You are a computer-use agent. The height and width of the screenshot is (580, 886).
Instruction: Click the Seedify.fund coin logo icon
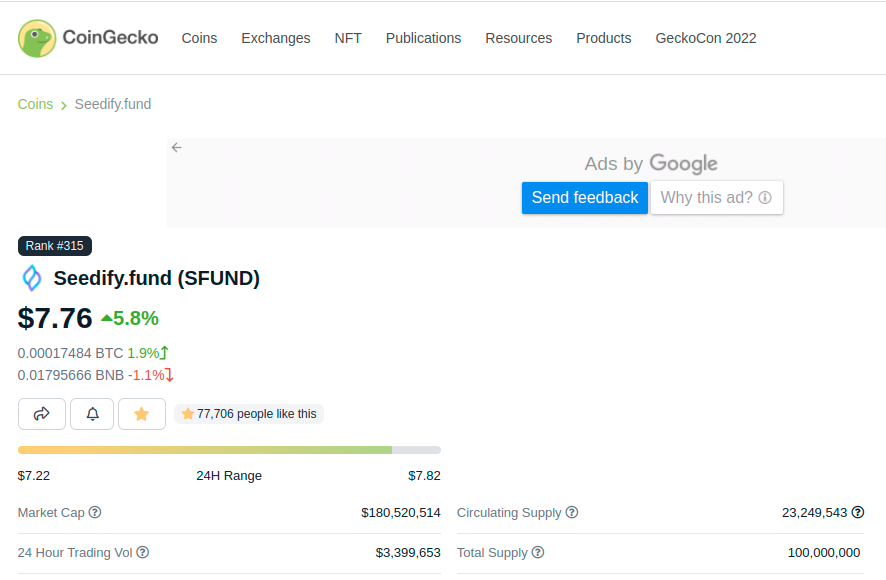pos(32,278)
